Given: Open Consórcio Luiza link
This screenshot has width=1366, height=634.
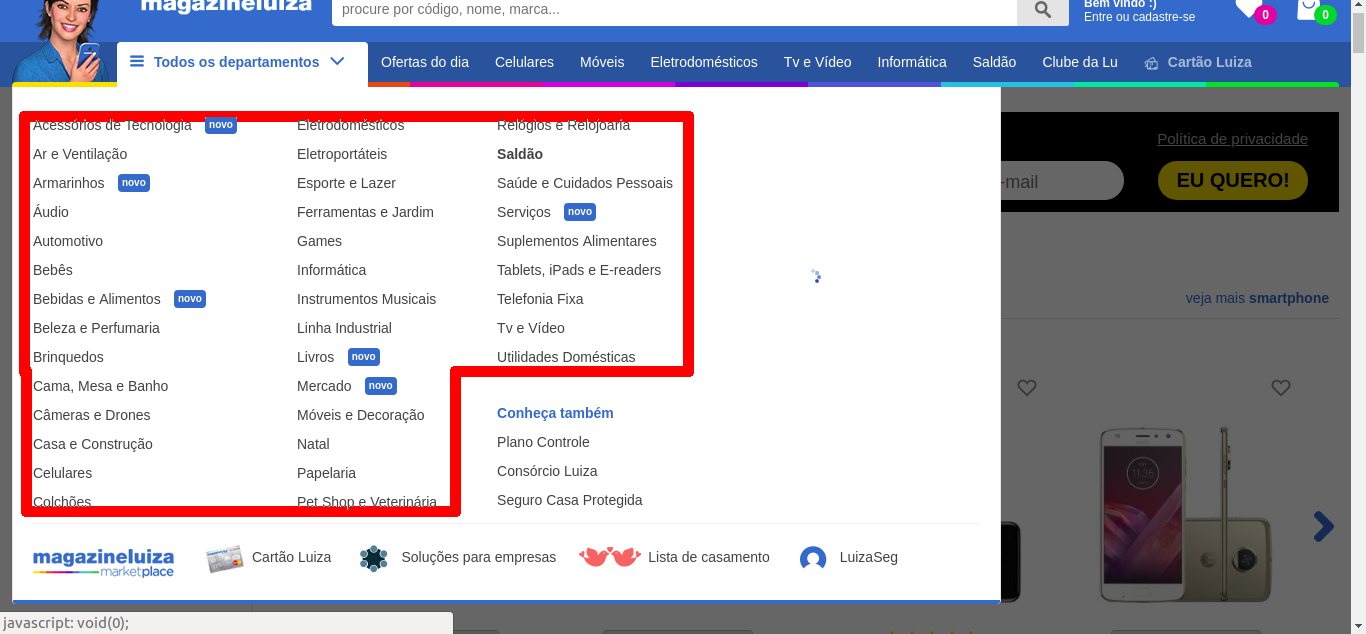Looking at the screenshot, I should tap(547, 471).
